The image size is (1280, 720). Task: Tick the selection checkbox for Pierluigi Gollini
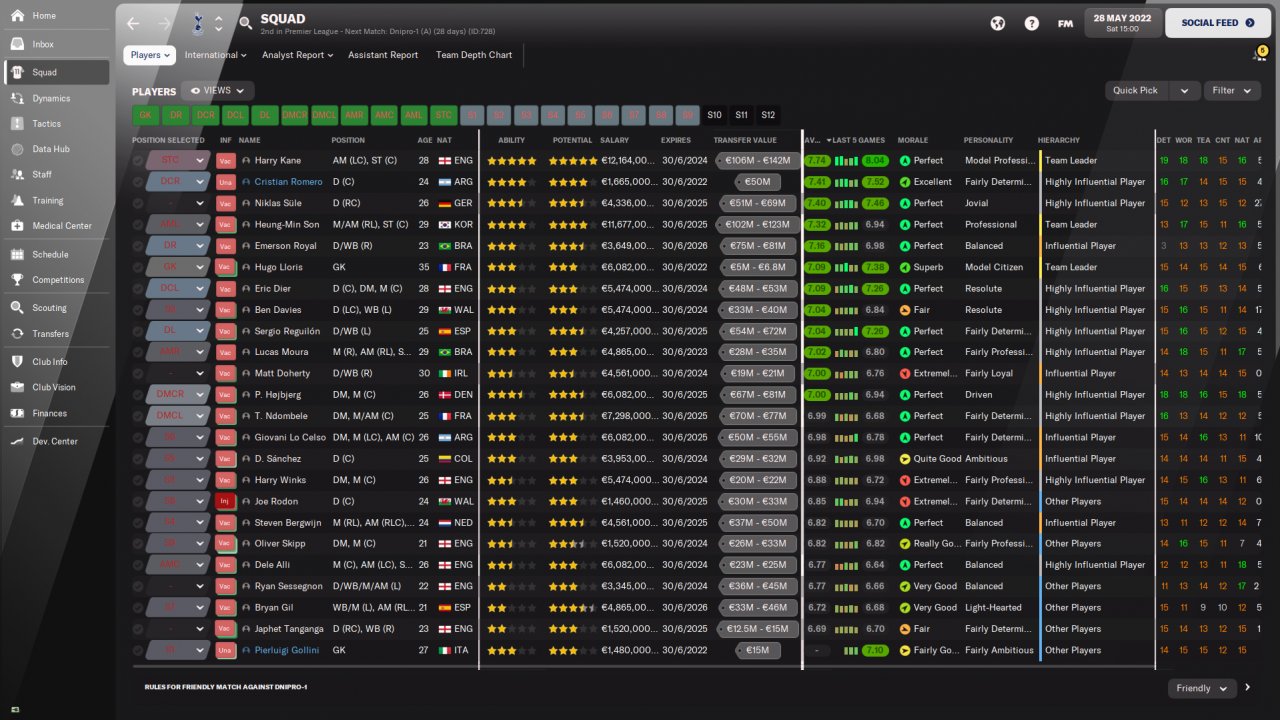pos(137,650)
